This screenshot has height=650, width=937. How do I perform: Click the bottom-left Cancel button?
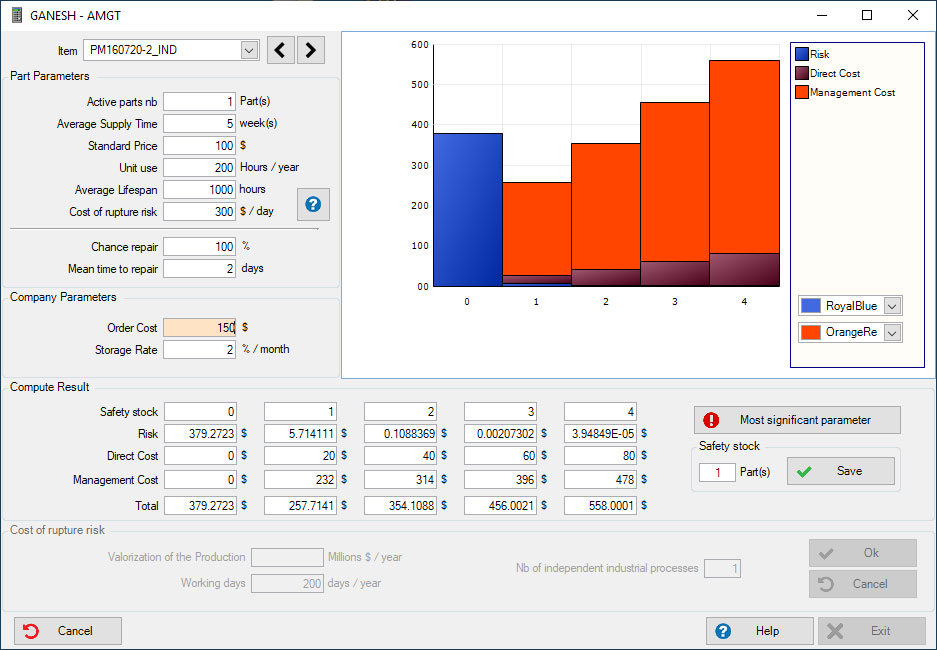(x=68, y=631)
